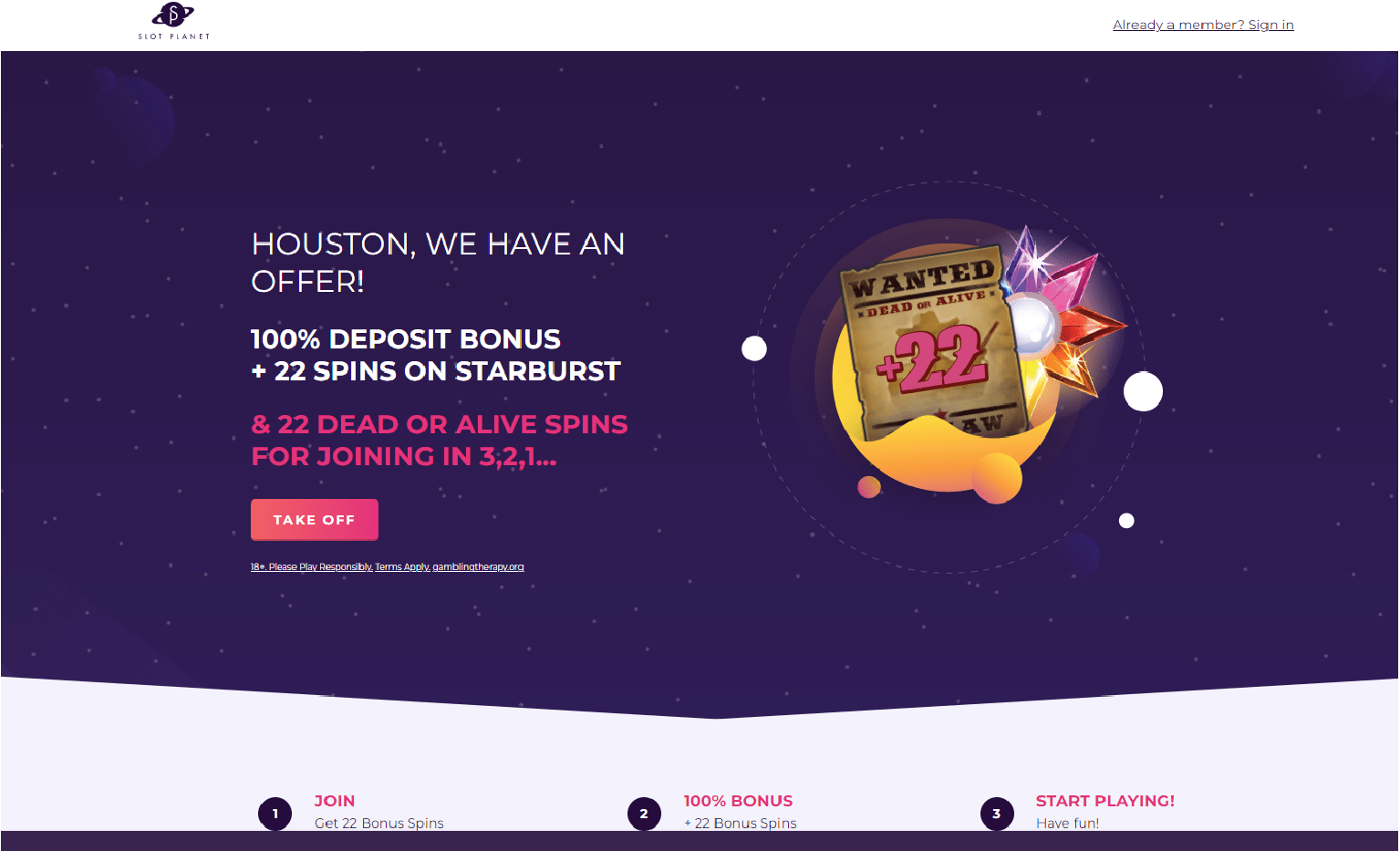Screen dimensions: 1400x851
Task: Click the 100% BONUS step heading
Action: pos(739,801)
